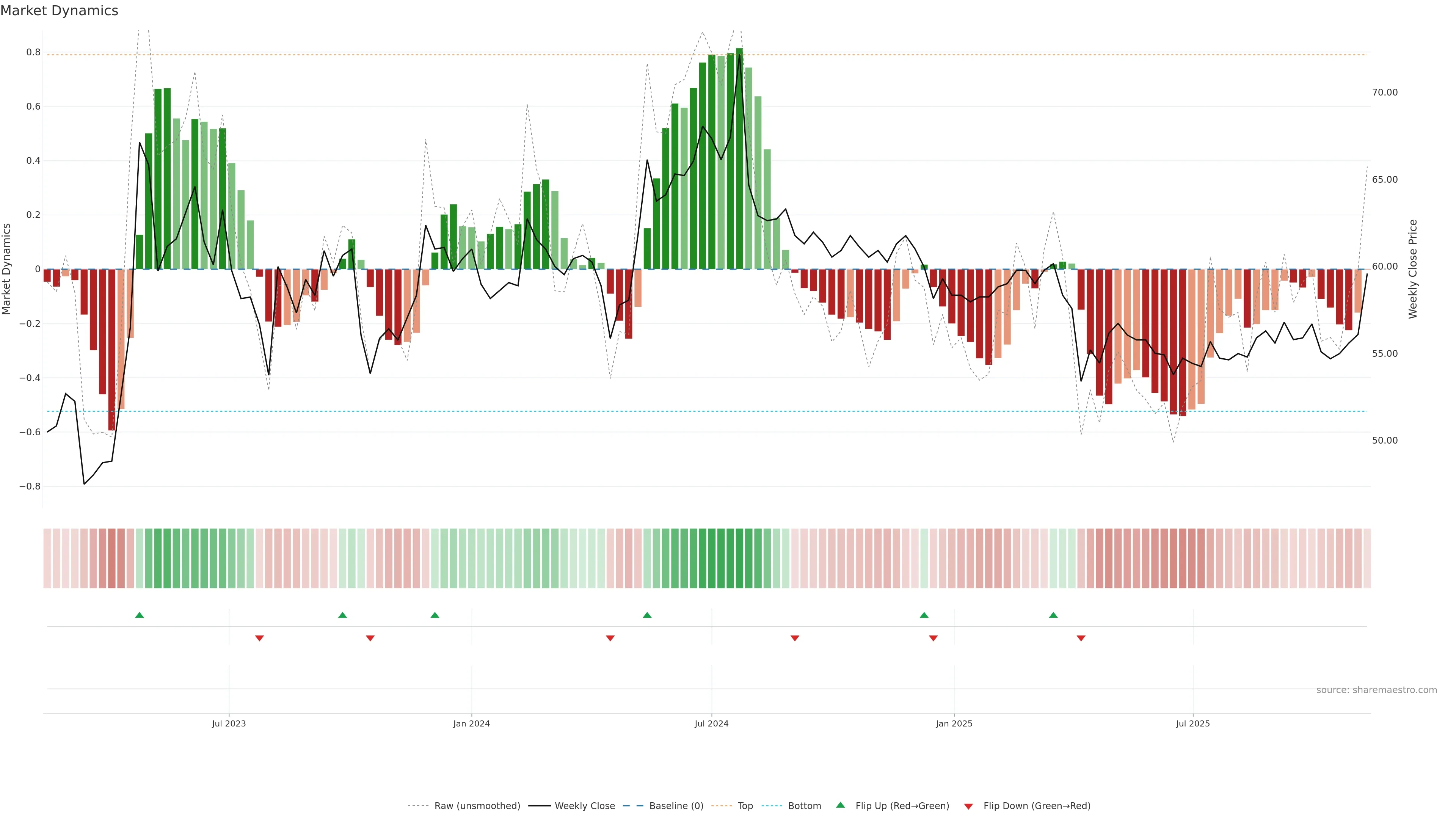Click the 70.00 weekly close price label
Image resolution: width=1456 pixels, height=819 pixels.
click(1384, 92)
